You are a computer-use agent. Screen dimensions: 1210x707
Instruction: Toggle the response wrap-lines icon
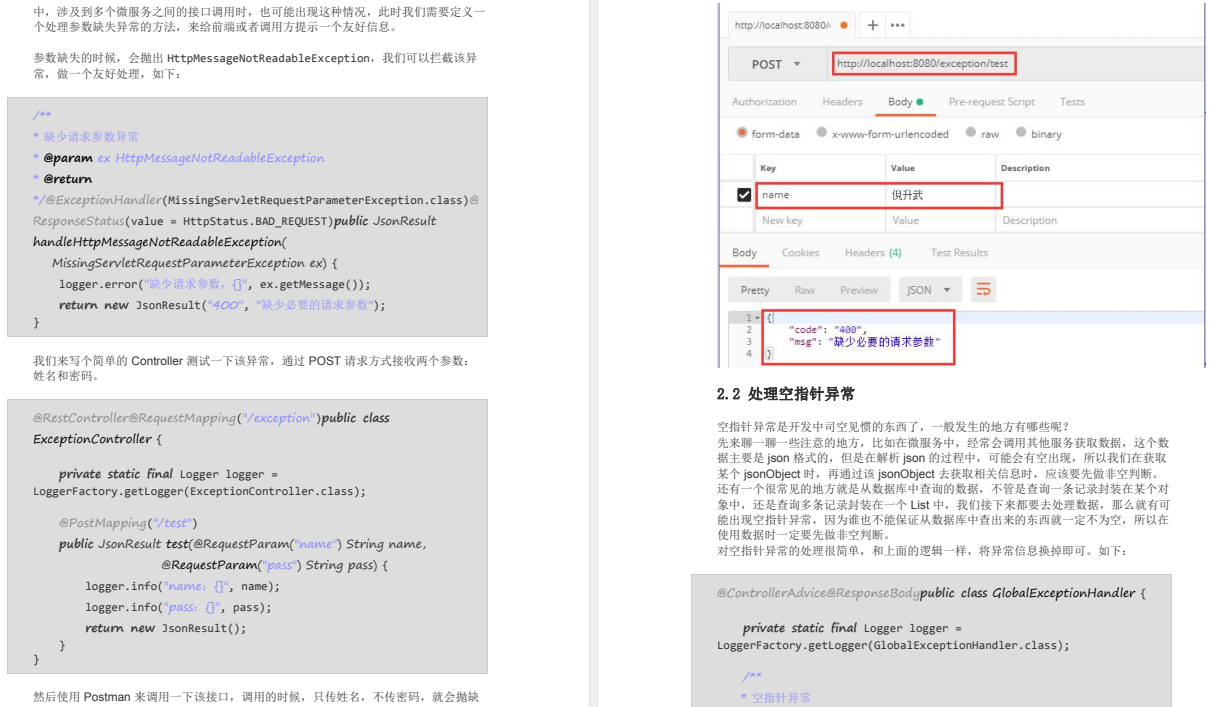click(984, 290)
